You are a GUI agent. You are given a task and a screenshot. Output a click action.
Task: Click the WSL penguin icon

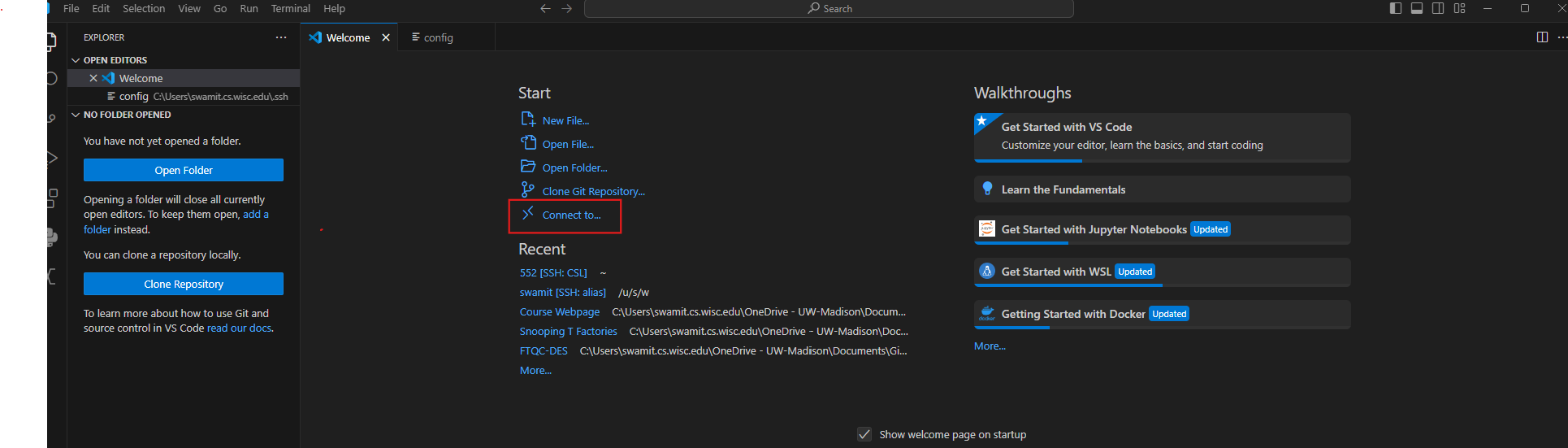point(987,272)
